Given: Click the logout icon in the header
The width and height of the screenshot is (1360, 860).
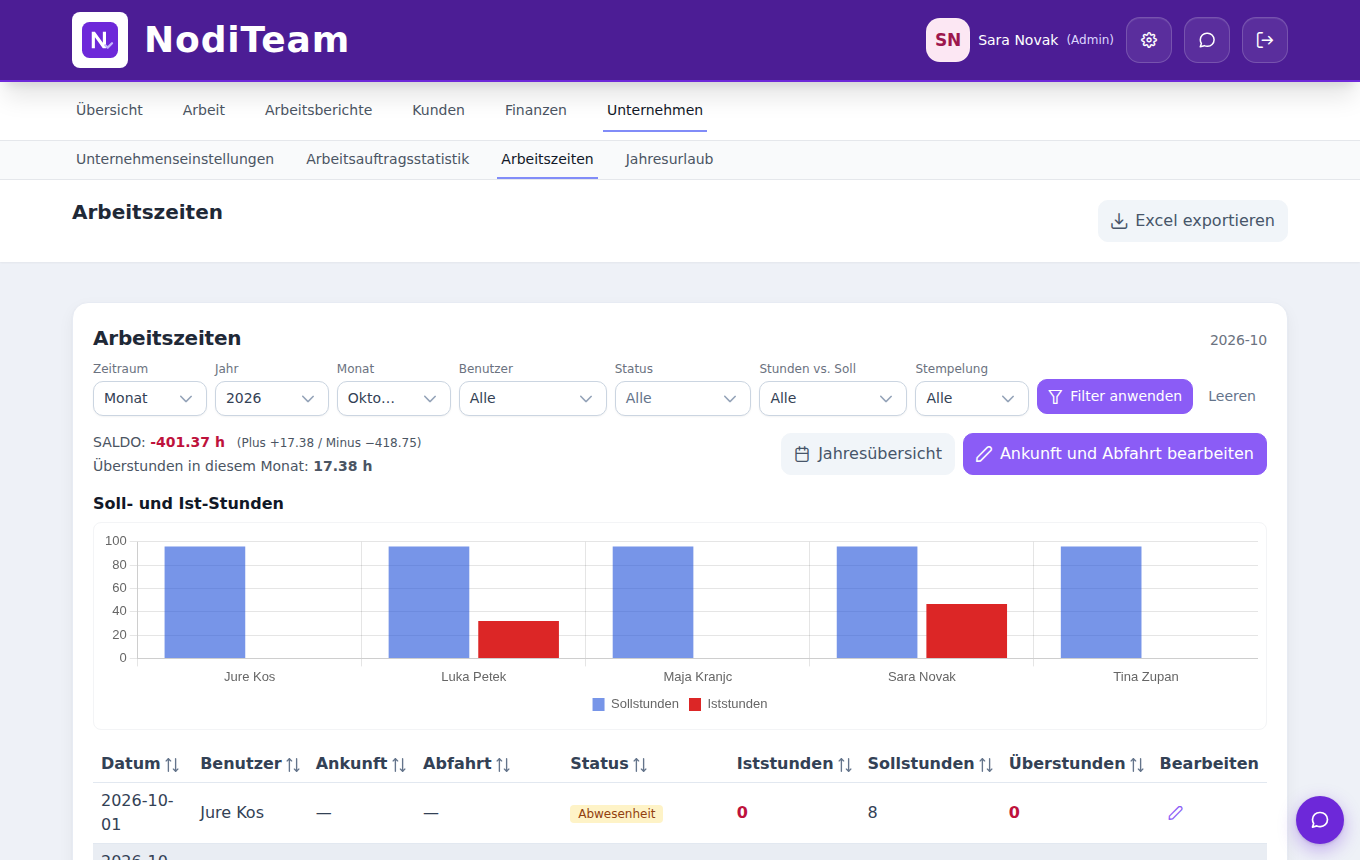Looking at the screenshot, I should point(1265,40).
